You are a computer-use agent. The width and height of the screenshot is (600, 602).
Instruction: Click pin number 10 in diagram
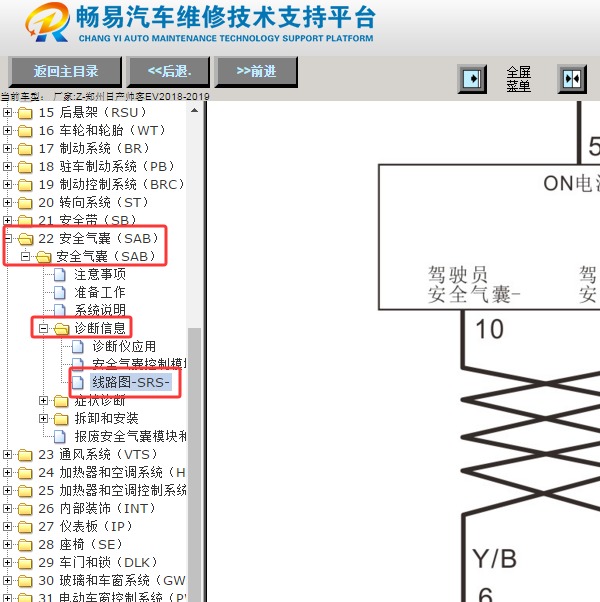point(489,329)
